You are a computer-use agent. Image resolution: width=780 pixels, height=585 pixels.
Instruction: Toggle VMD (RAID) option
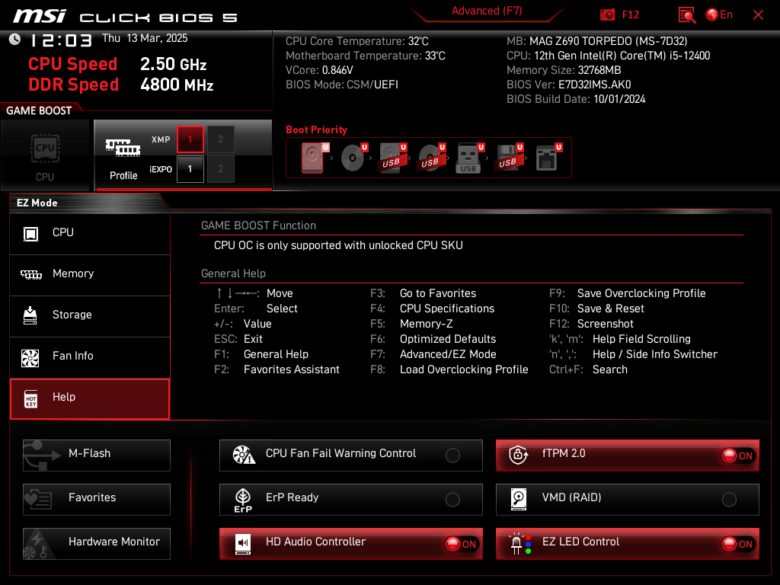click(628, 499)
